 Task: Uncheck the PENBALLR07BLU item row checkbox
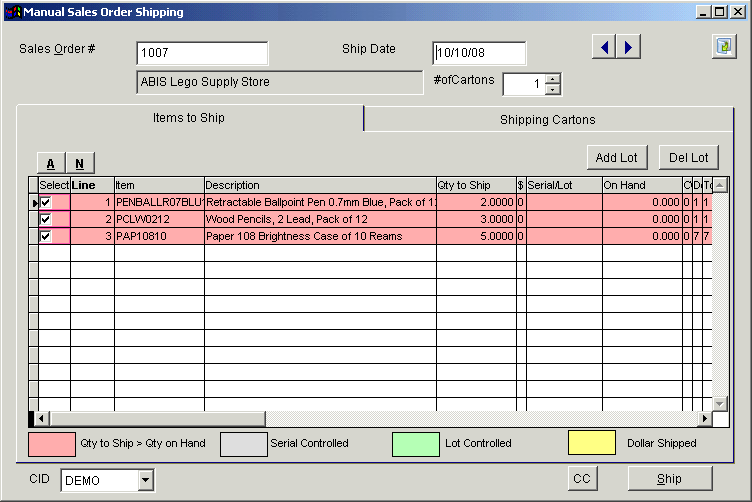pyautogui.click(x=46, y=203)
